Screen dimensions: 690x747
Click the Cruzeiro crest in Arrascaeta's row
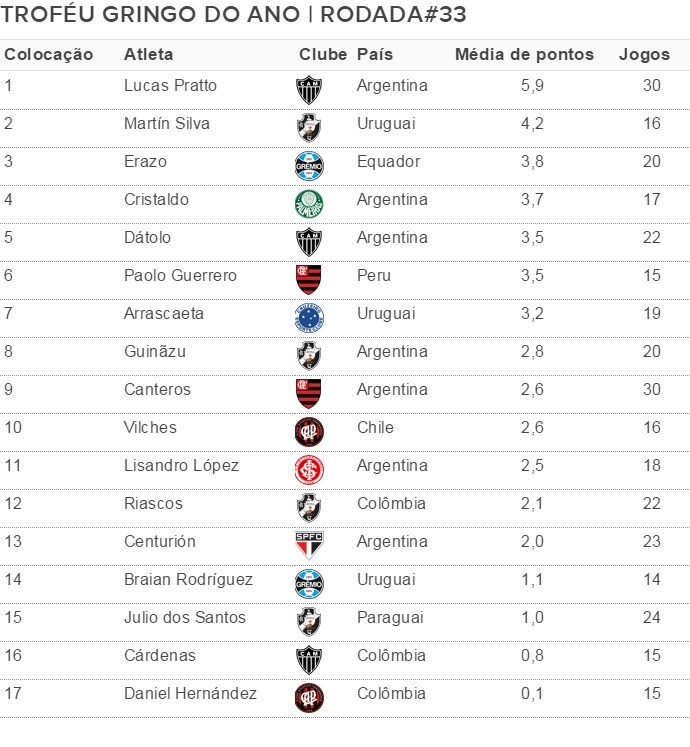[x=309, y=317]
